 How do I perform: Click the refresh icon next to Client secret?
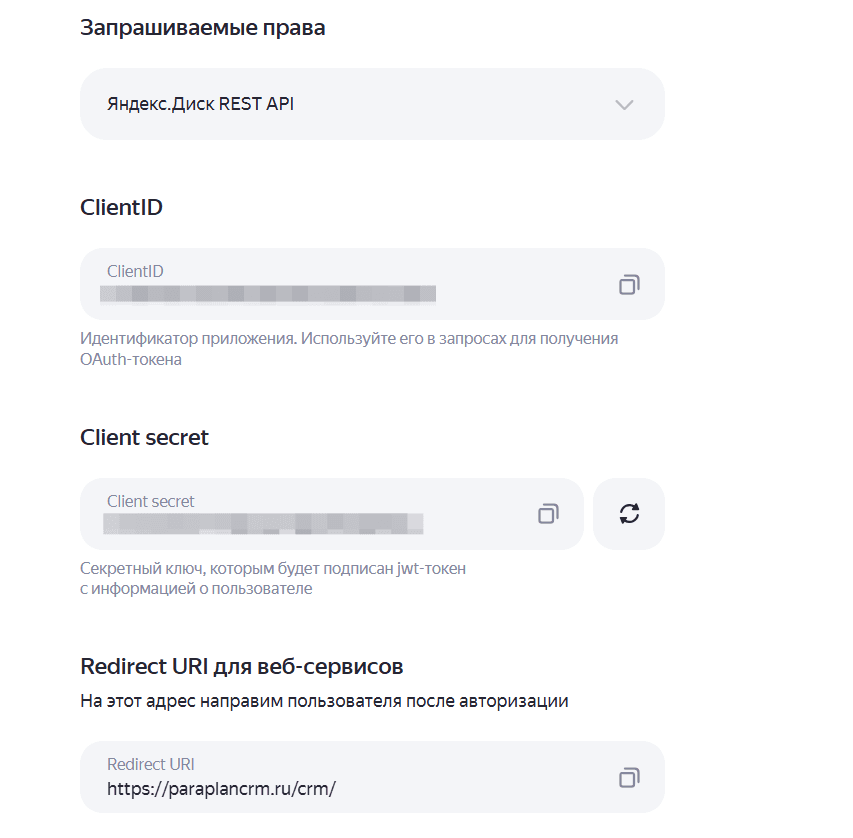click(x=628, y=513)
